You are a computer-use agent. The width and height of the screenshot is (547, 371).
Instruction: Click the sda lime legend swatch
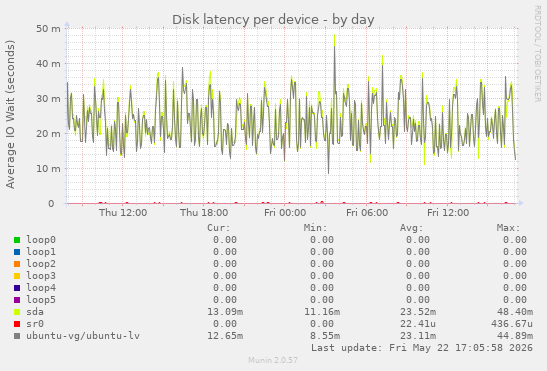click(17, 312)
